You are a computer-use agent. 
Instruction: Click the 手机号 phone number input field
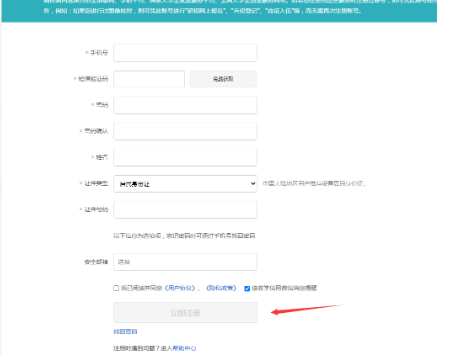click(x=185, y=53)
